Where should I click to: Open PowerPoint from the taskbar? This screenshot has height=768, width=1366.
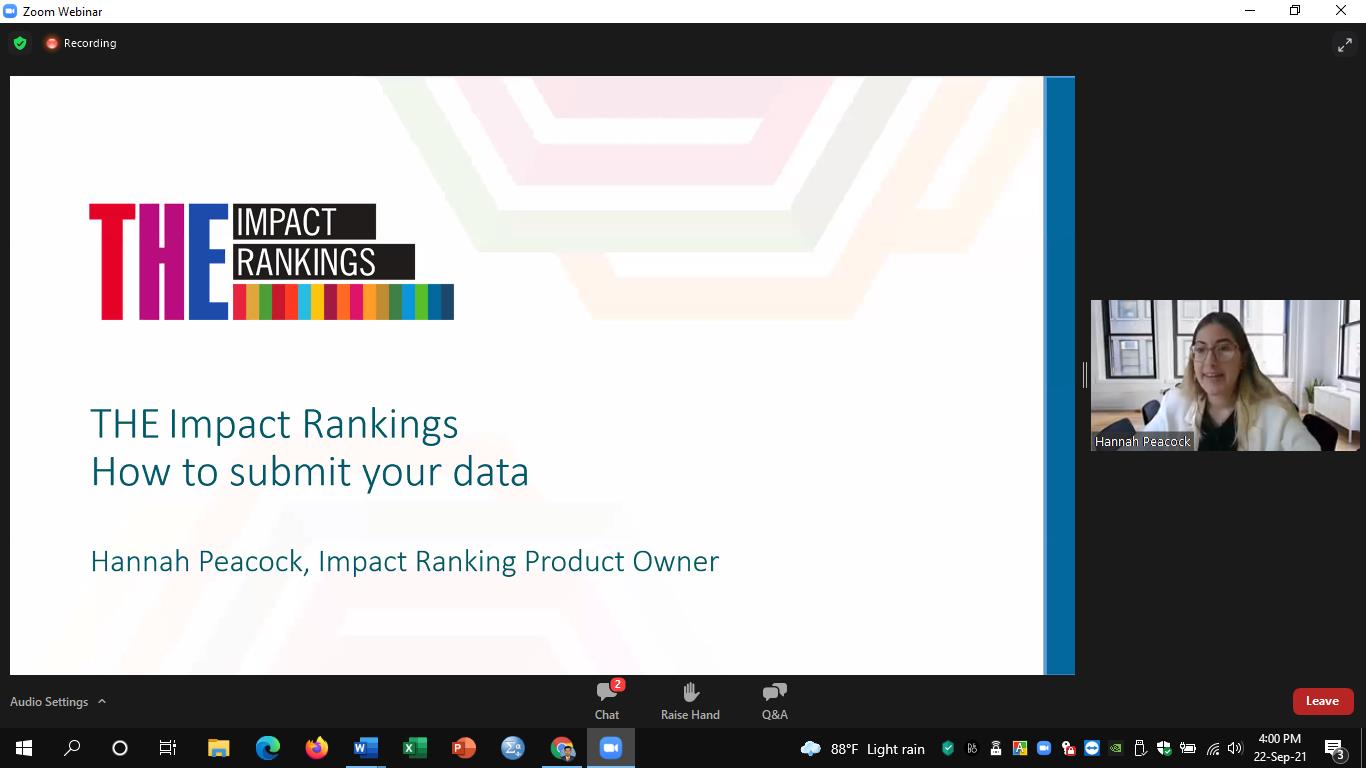tap(463, 748)
